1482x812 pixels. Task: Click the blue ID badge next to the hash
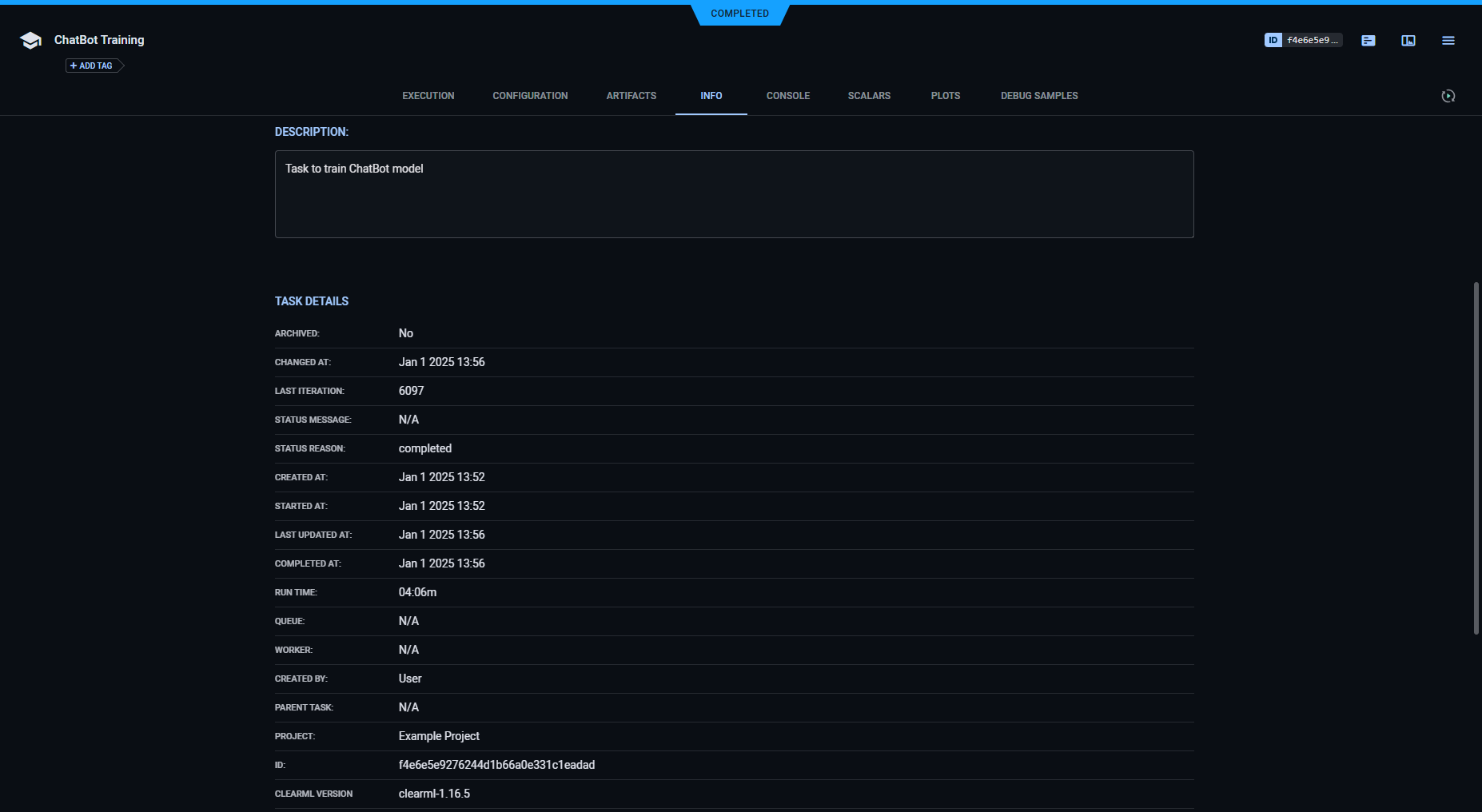click(x=1274, y=39)
